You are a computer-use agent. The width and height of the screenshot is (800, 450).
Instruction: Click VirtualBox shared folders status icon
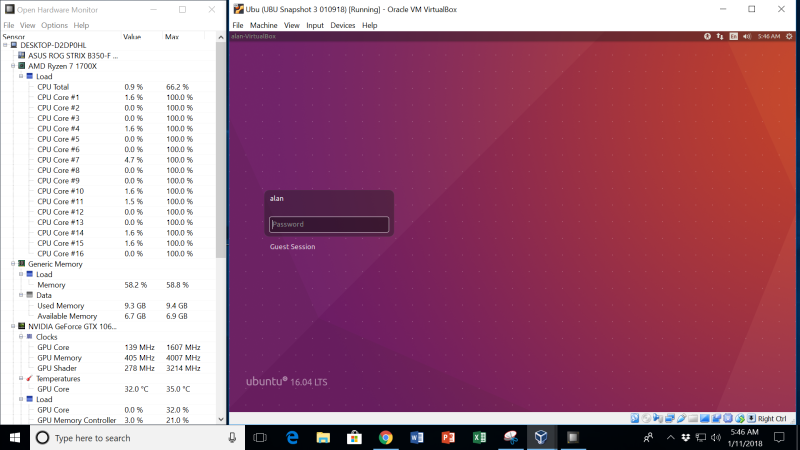[693, 418]
